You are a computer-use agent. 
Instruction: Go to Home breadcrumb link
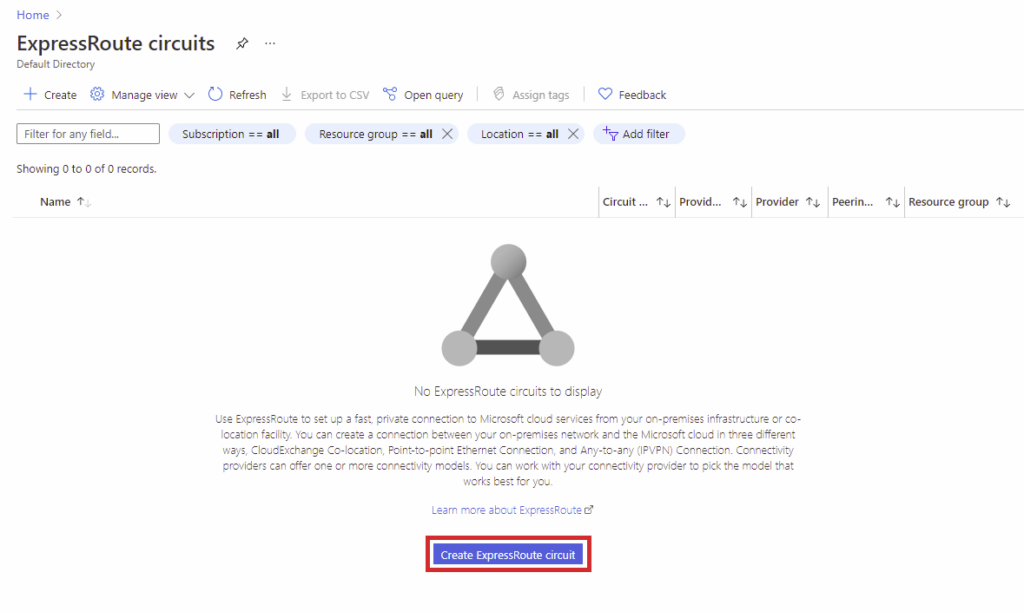point(33,14)
